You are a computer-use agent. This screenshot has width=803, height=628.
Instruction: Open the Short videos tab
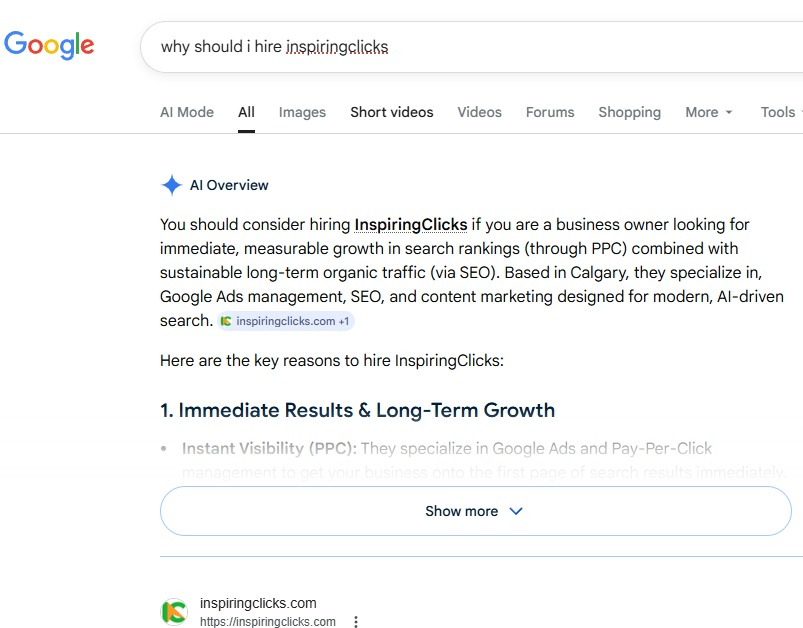(x=392, y=112)
